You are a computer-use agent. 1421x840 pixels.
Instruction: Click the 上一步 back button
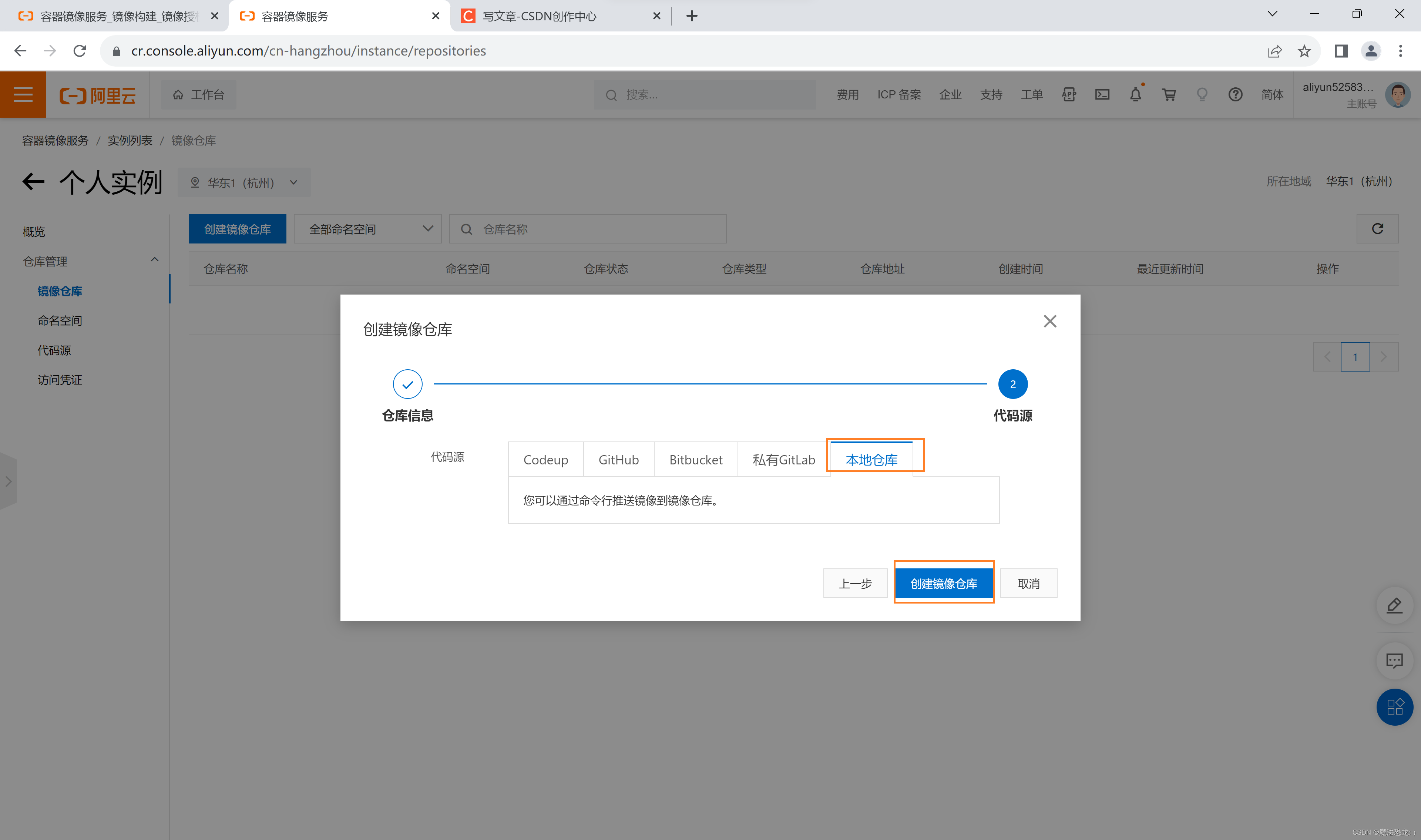[x=855, y=584]
